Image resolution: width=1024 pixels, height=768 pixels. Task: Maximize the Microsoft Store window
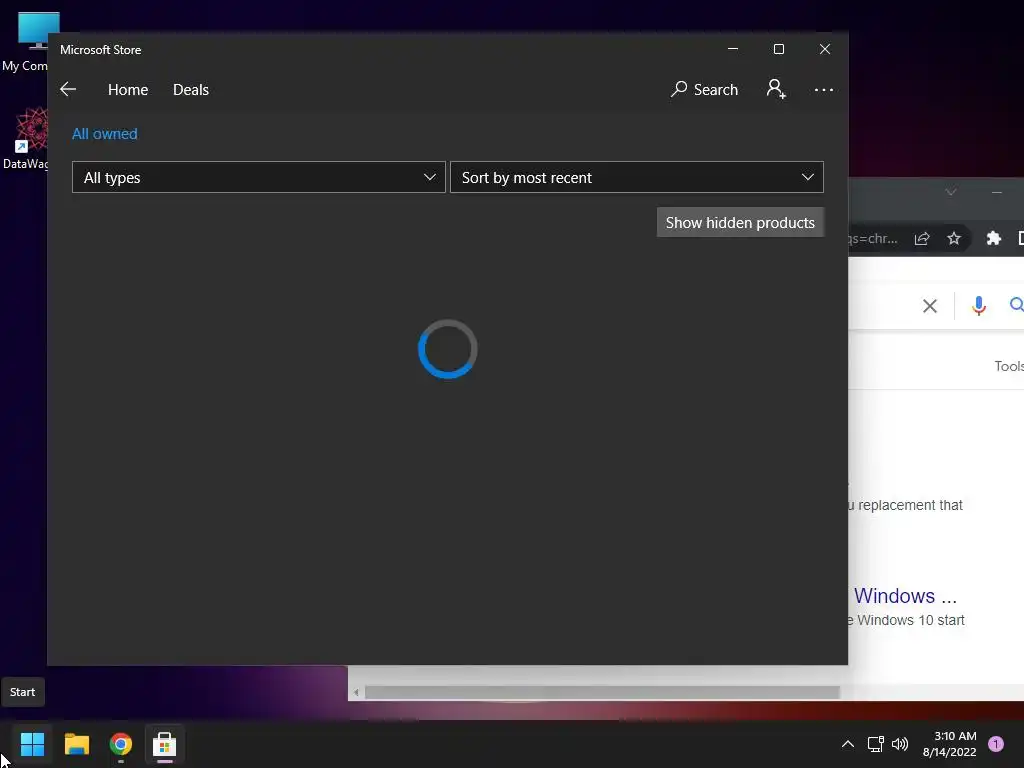[778, 49]
